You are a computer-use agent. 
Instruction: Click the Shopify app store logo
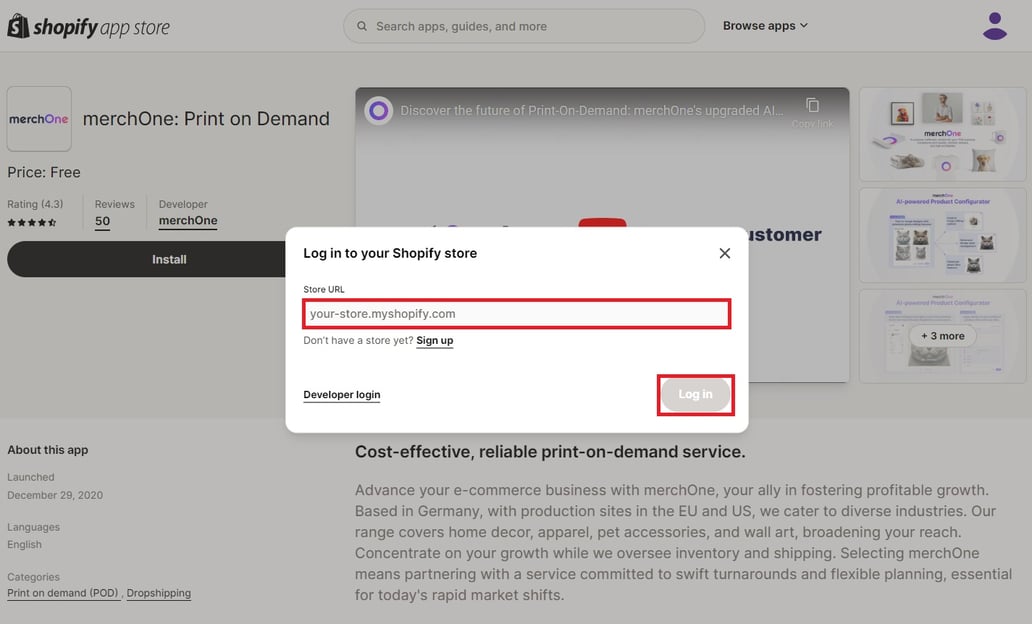point(88,25)
